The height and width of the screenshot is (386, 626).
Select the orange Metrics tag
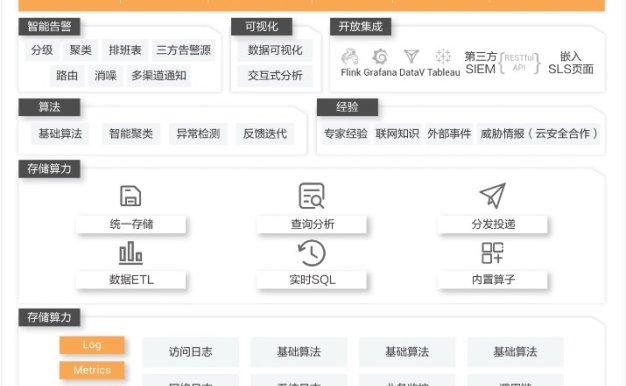coord(92,370)
